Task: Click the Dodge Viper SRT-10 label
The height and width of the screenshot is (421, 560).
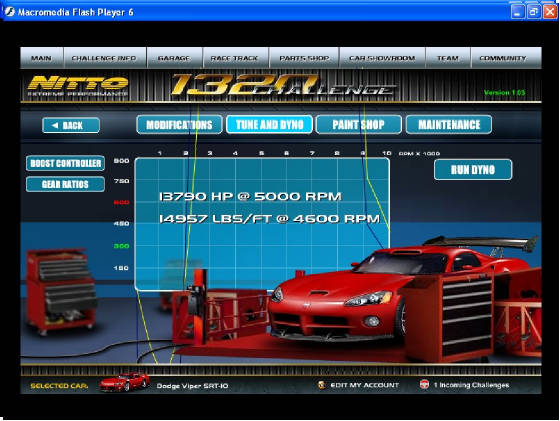Action: pyautogui.click(x=192, y=386)
